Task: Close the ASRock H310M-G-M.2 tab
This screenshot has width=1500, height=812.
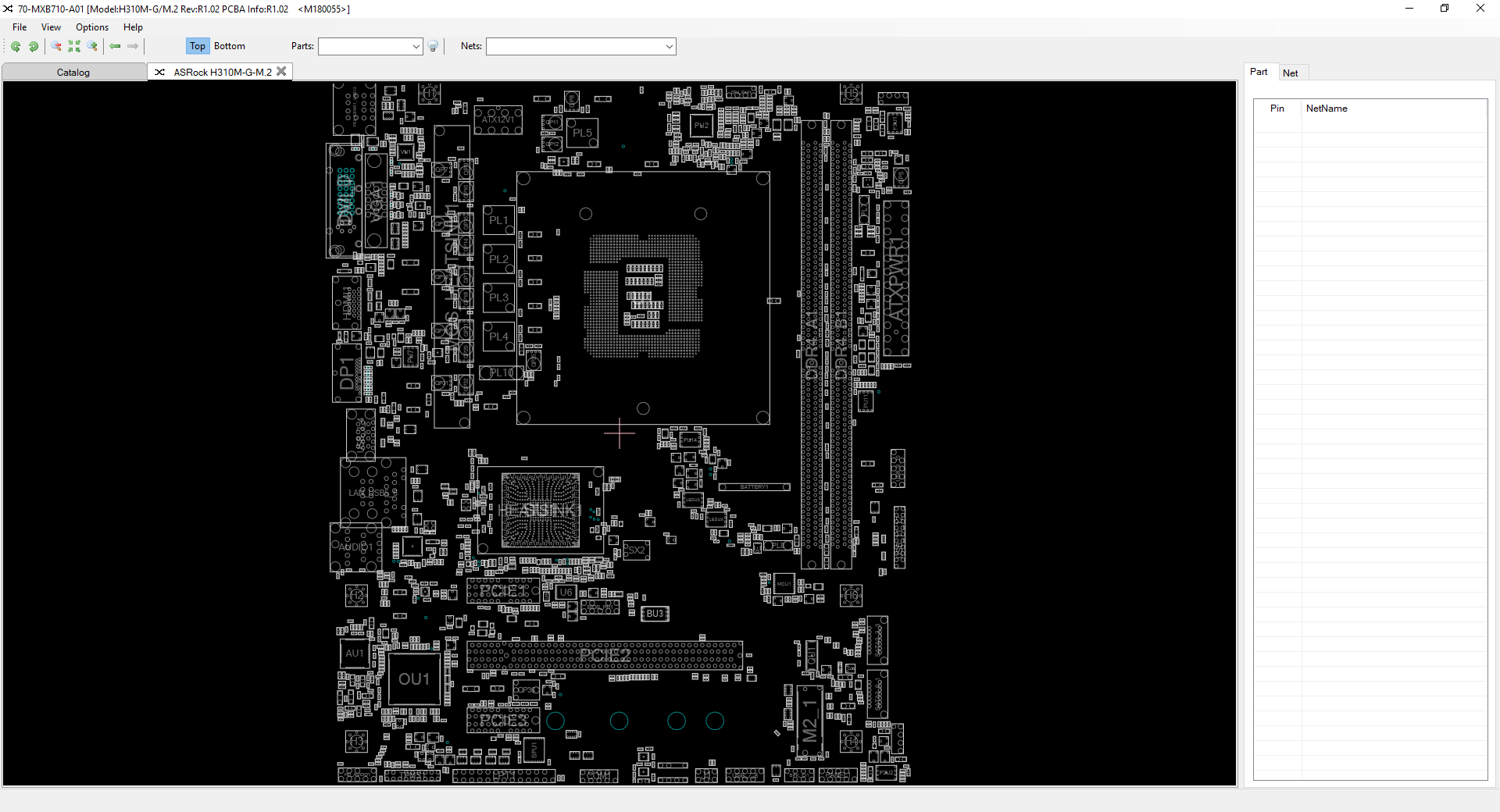Action: (282, 72)
